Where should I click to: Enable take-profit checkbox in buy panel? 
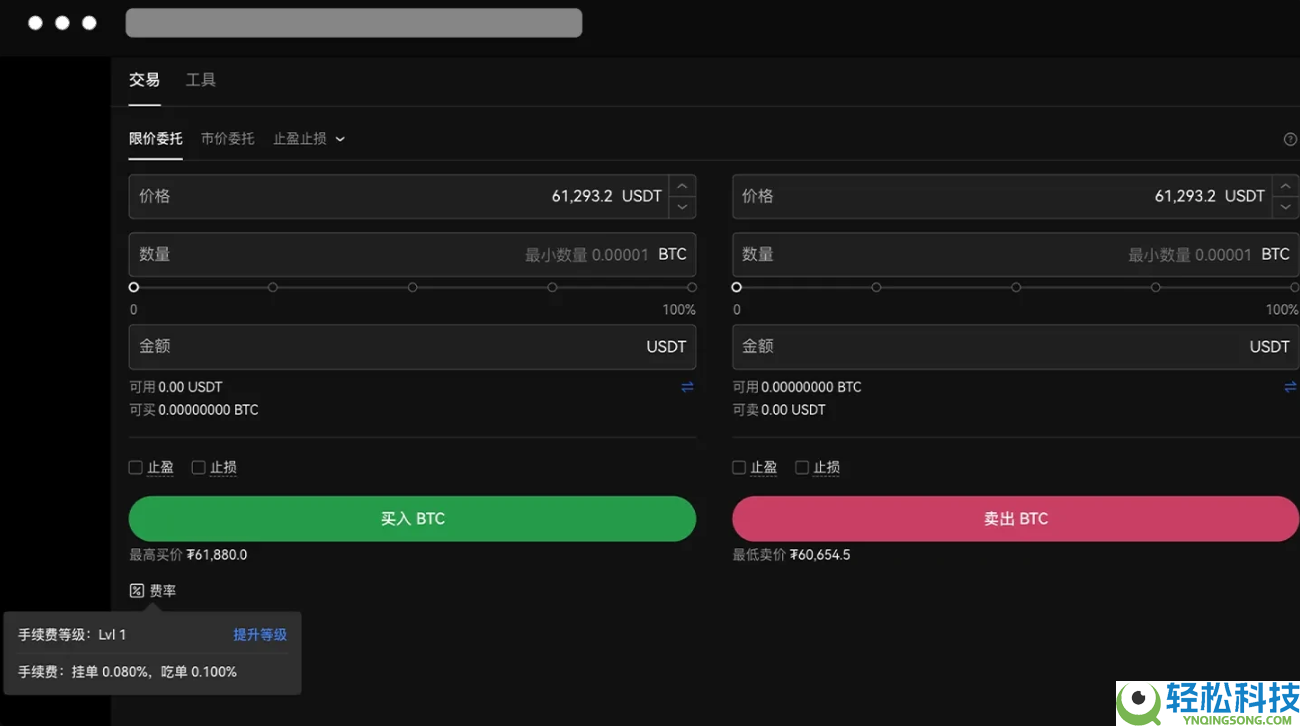pyautogui.click(x=136, y=467)
